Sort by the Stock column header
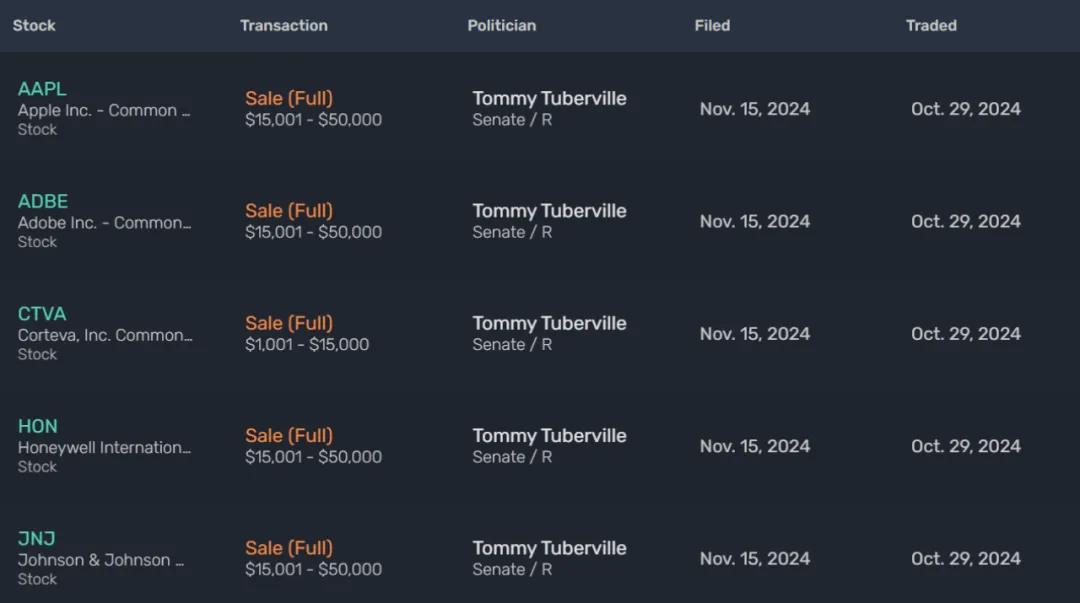This screenshot has width=1080, height=603. point(34,26)
